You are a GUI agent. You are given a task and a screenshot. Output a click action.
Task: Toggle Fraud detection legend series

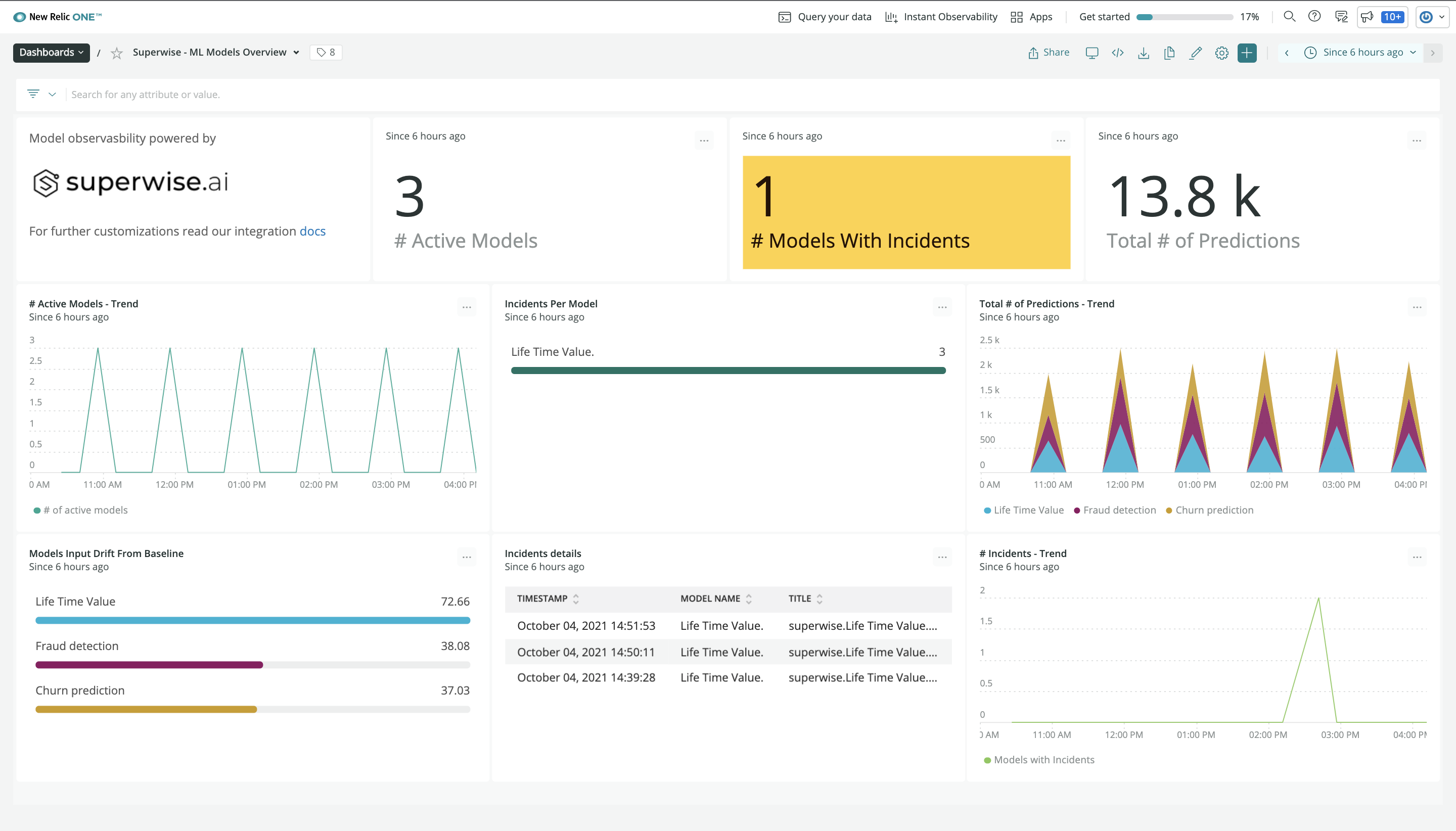1115,510
